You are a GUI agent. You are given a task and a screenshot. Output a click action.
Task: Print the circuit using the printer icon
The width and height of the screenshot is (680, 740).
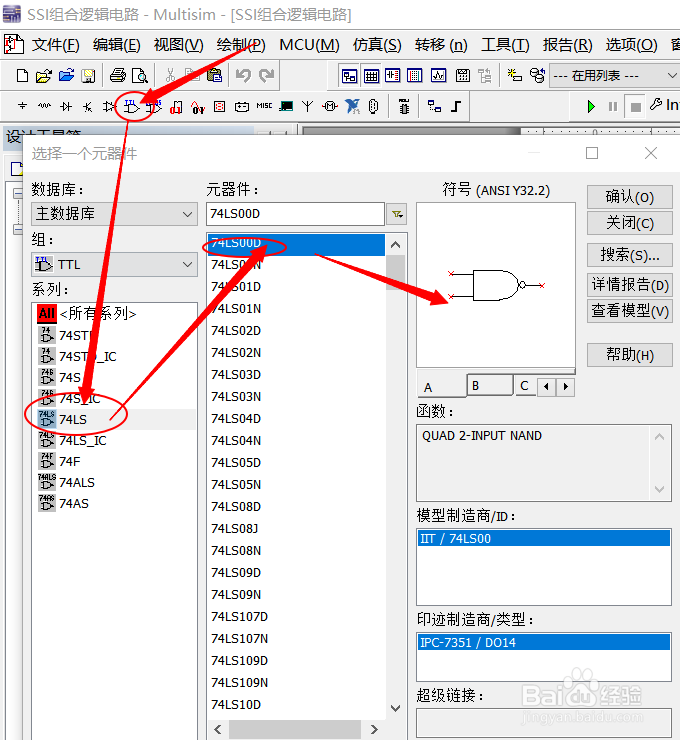[x=118, y=76]
